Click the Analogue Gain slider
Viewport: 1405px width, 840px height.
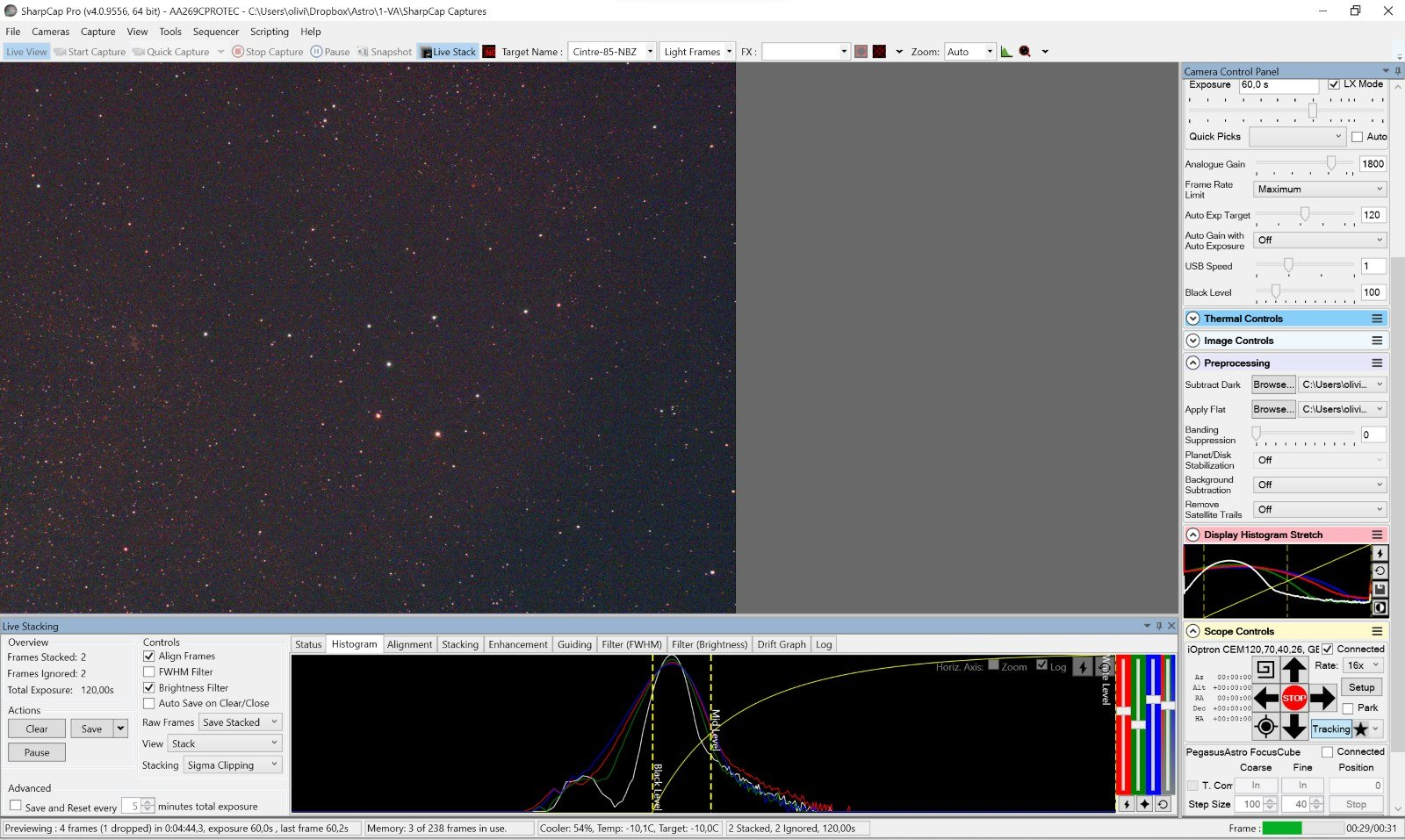pos(1330,163)
